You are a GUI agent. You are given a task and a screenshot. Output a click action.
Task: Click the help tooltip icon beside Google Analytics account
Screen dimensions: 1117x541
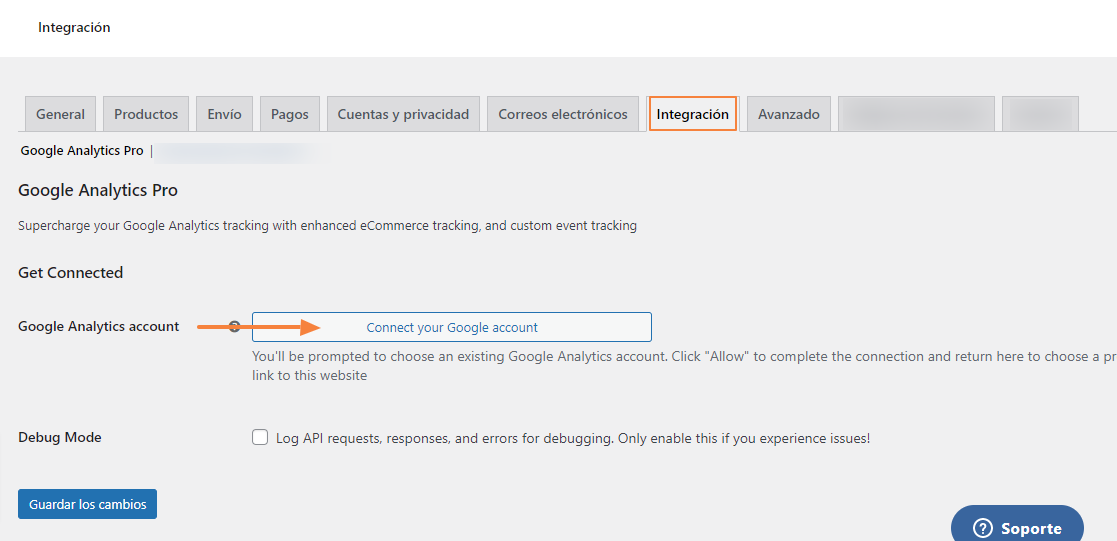(x=234, y=326)
